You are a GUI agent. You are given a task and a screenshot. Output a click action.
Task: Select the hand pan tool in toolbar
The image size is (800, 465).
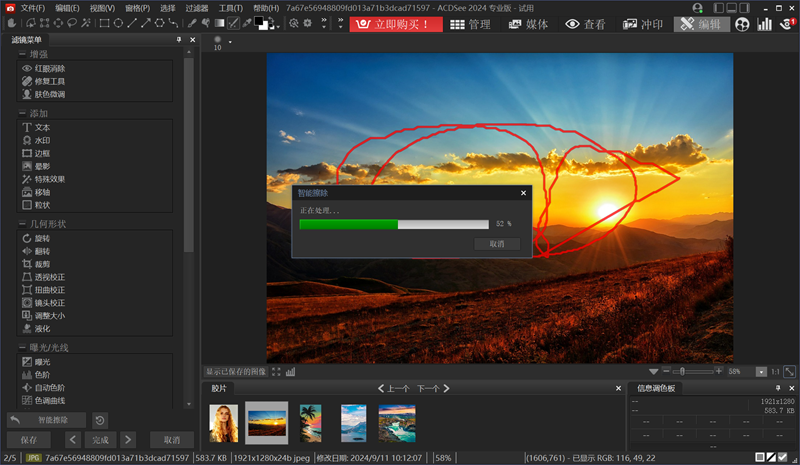pyautogui.click(x=12, y=23)
